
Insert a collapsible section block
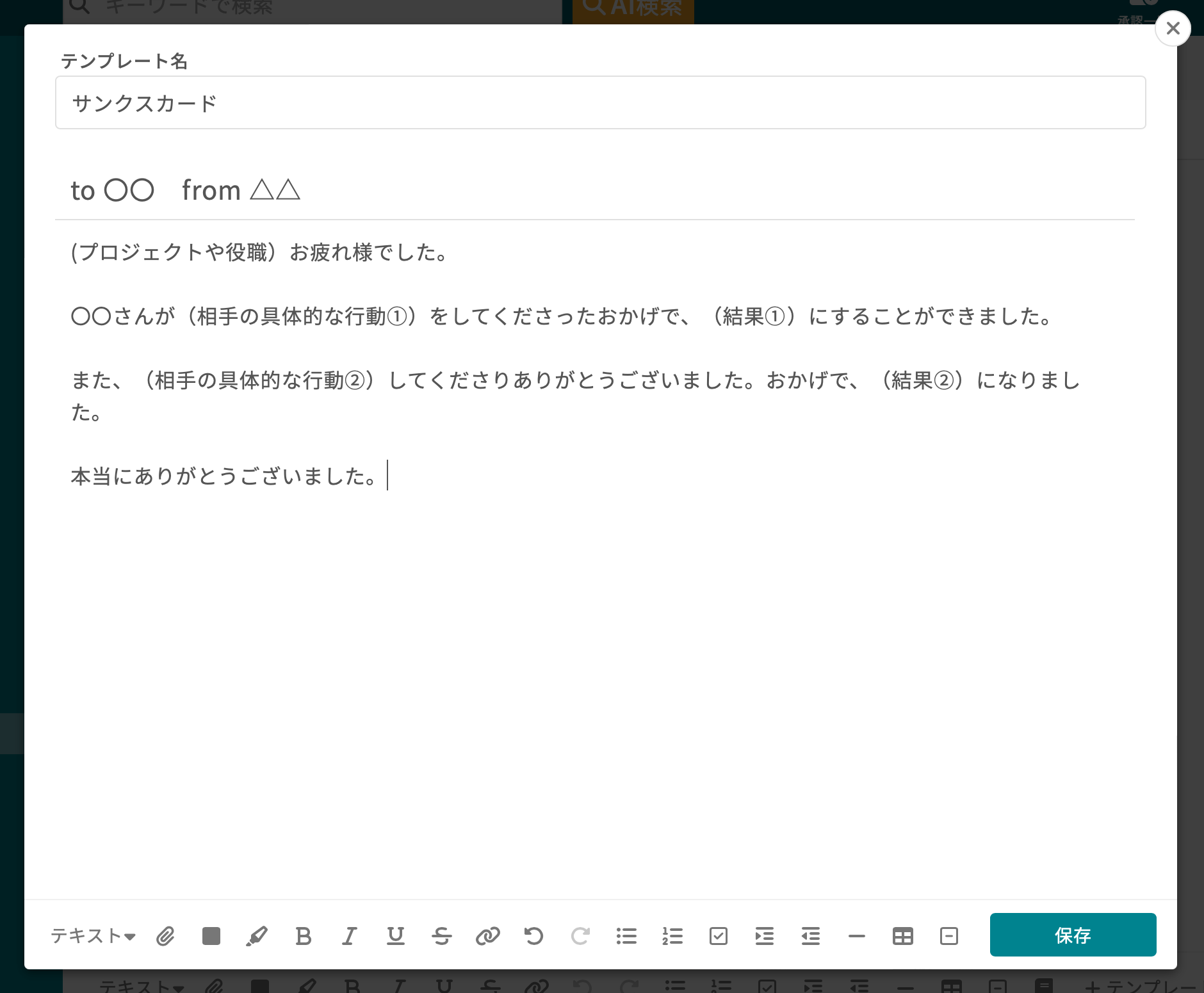(949, 936)
